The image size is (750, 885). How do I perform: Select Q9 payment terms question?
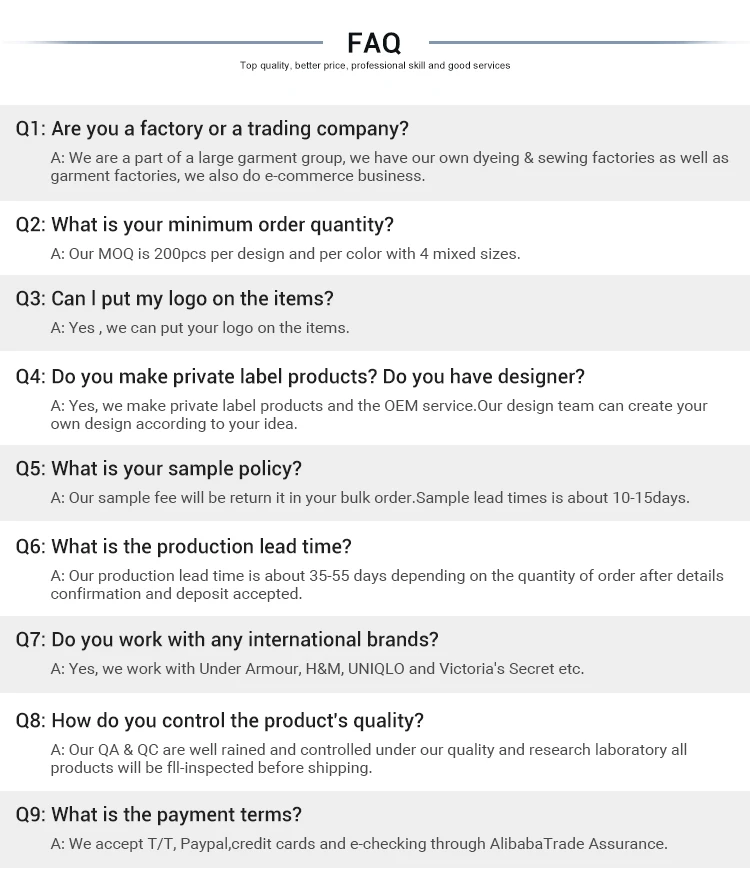[x=159, y=815]
